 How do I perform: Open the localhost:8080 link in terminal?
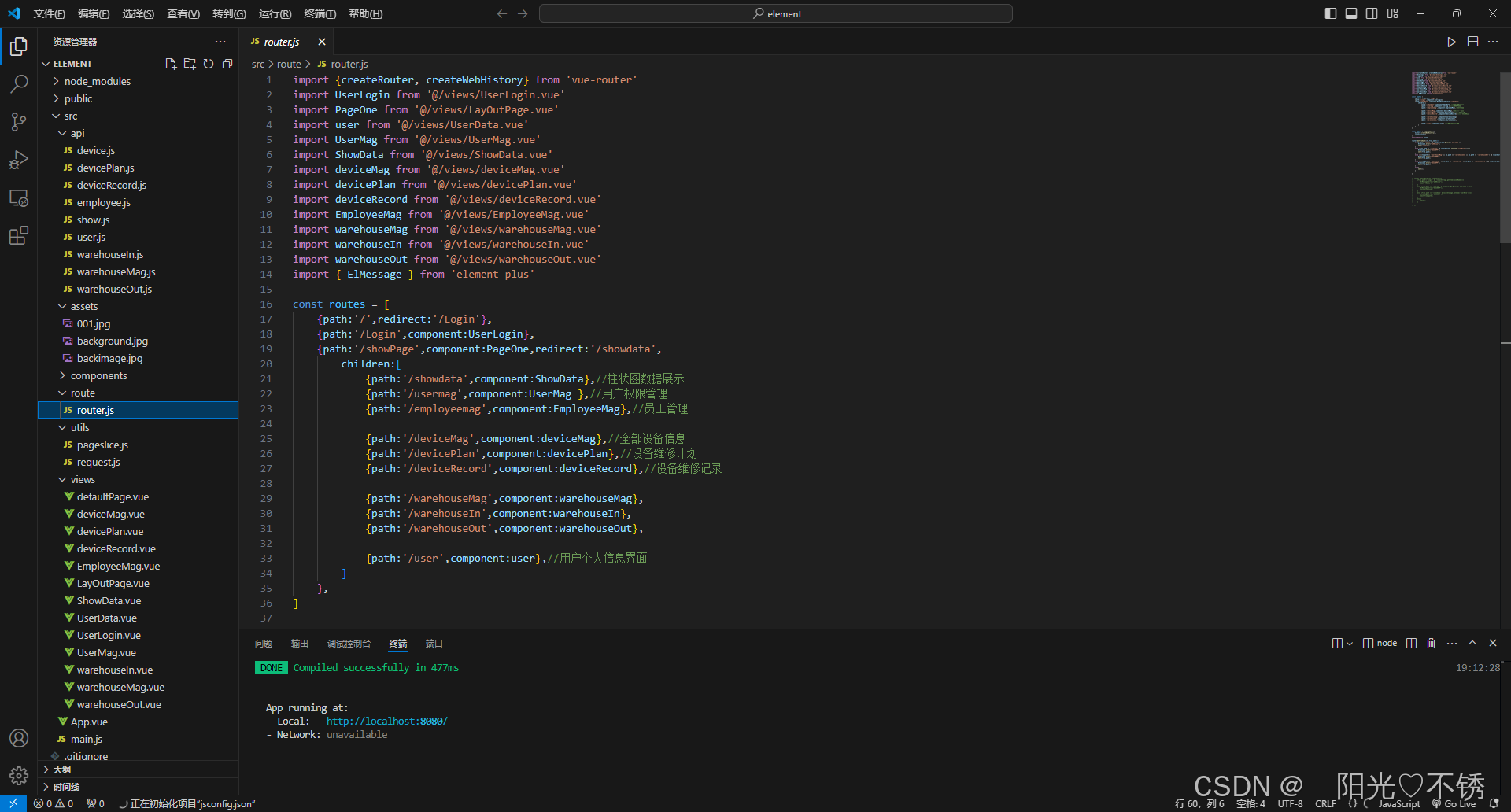pos(386,721)
